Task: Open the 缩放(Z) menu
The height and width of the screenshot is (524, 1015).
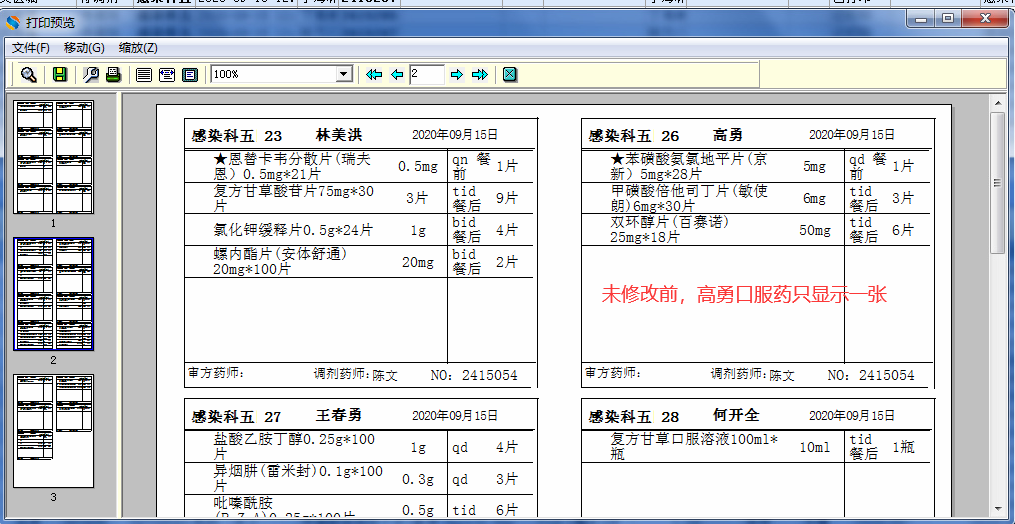Action: click(x=138, y=47)
